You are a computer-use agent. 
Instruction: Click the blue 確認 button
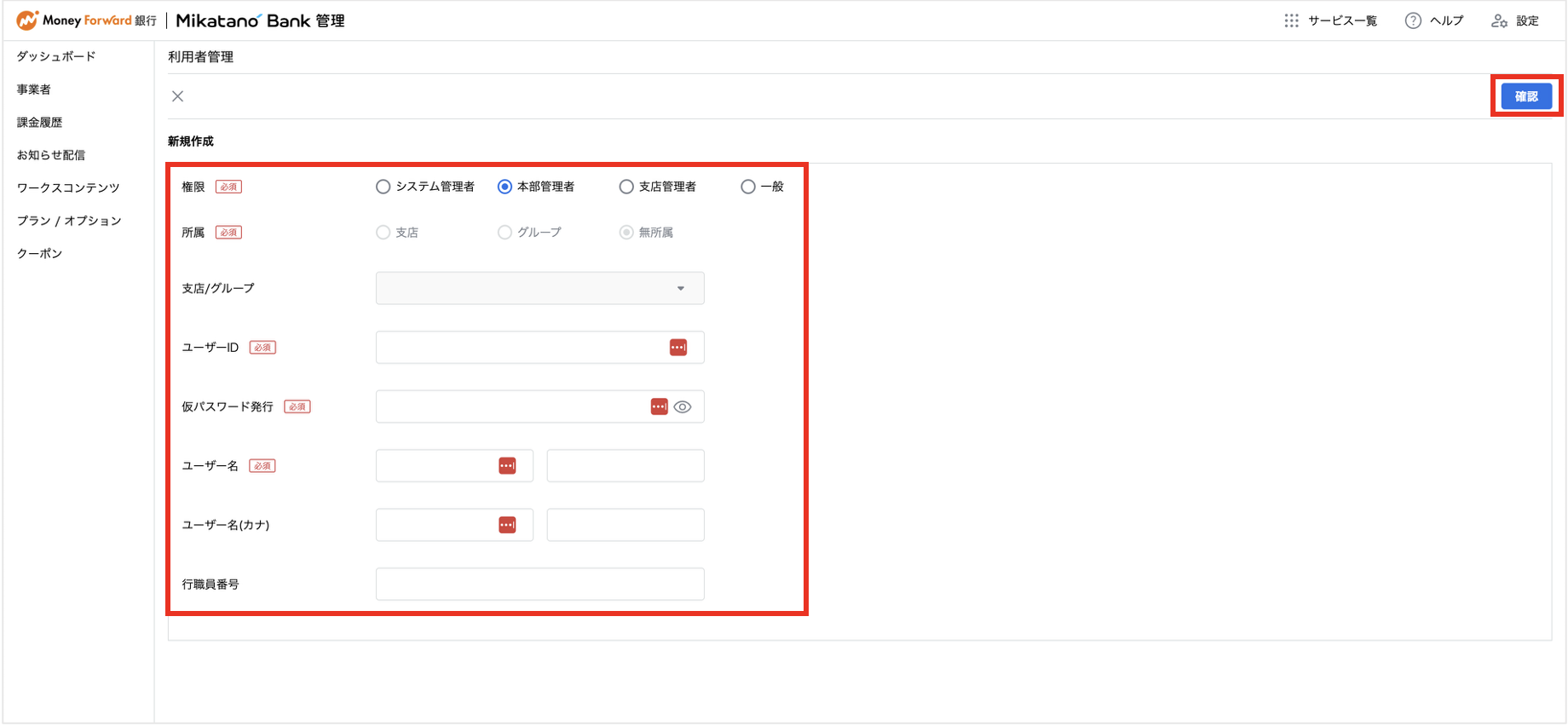[1526, 96]
